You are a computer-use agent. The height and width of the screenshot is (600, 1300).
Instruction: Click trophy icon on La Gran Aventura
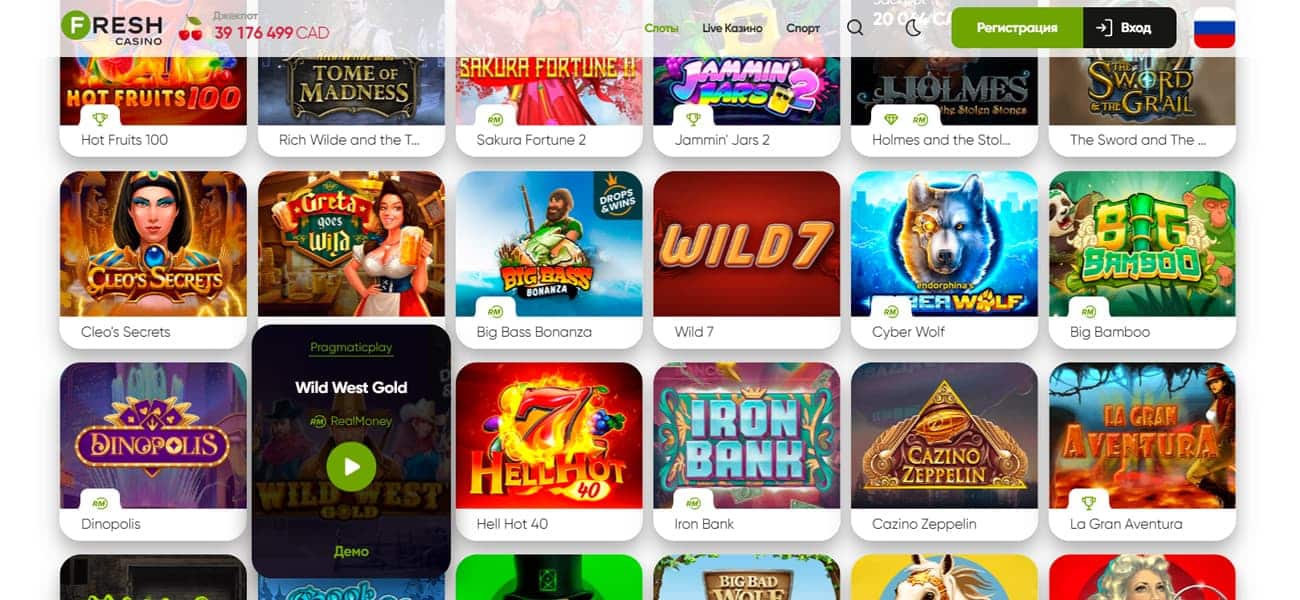(1089, 503)
